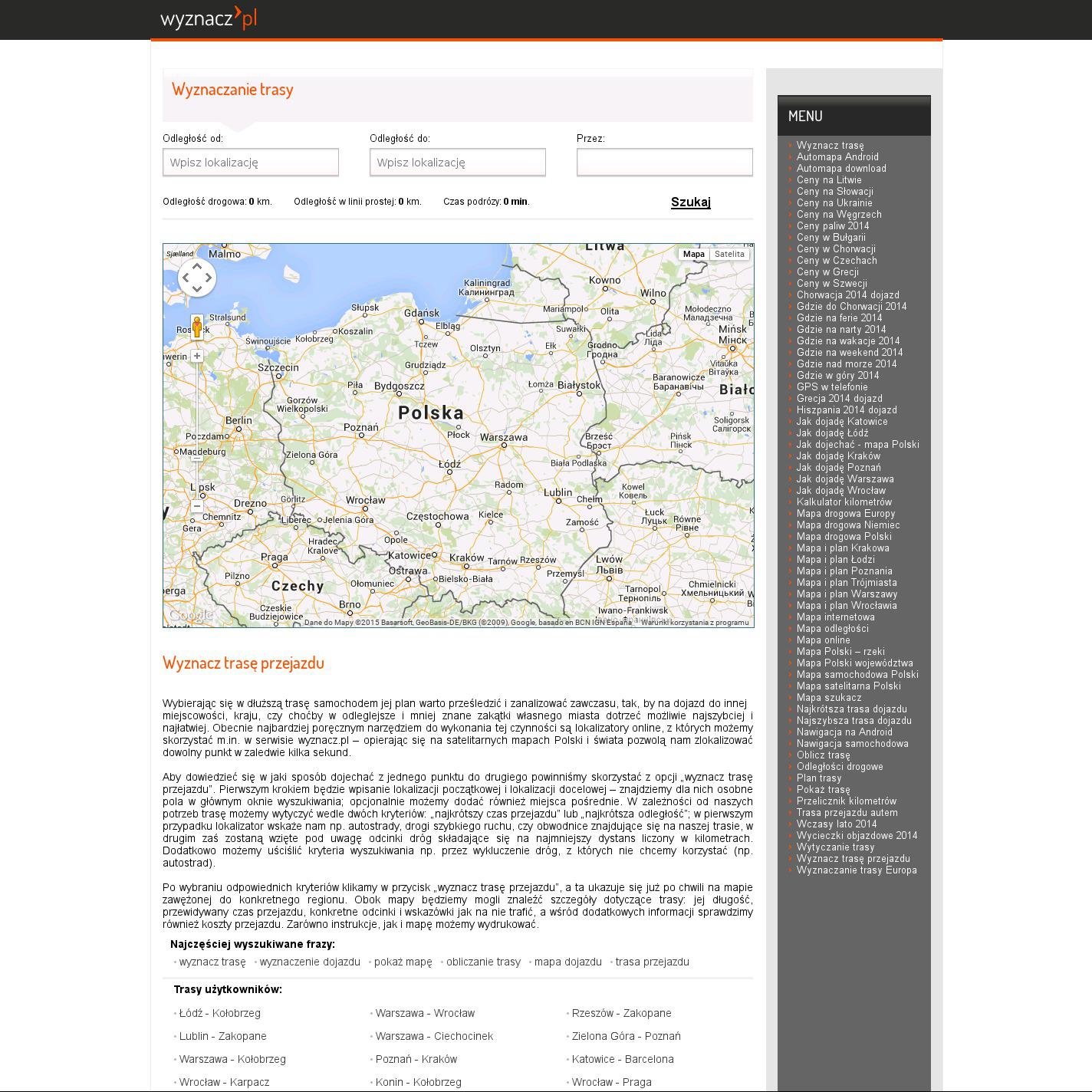1092x1092 pixels.
Task: Open the 'Warszawa - Wrocław' user route
Action: 425,1013
